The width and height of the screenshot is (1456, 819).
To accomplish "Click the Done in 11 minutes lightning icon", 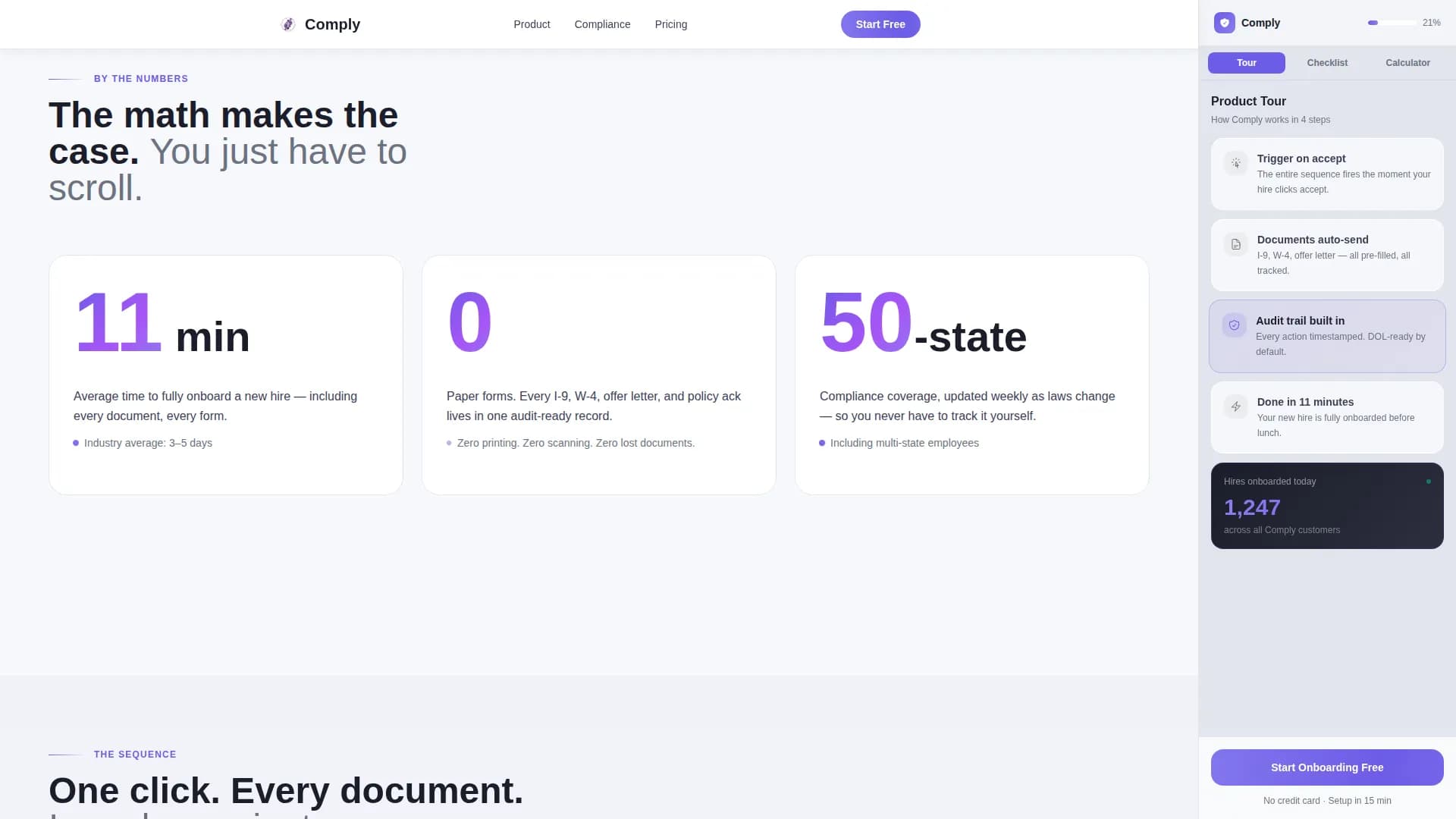I will [1236, 406].
